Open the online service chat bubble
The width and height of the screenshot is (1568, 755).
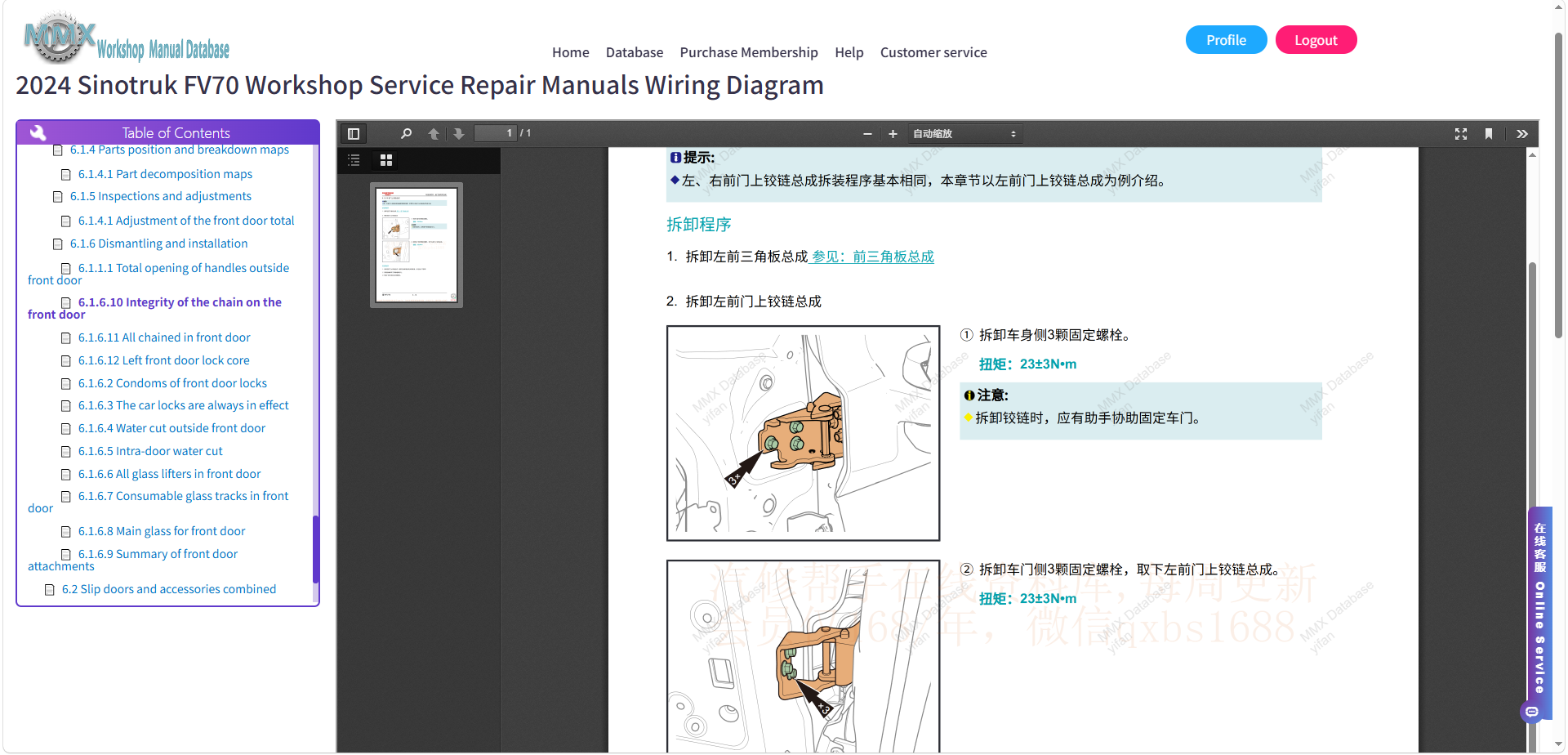pyautogui.click(x=1532, y=712)
